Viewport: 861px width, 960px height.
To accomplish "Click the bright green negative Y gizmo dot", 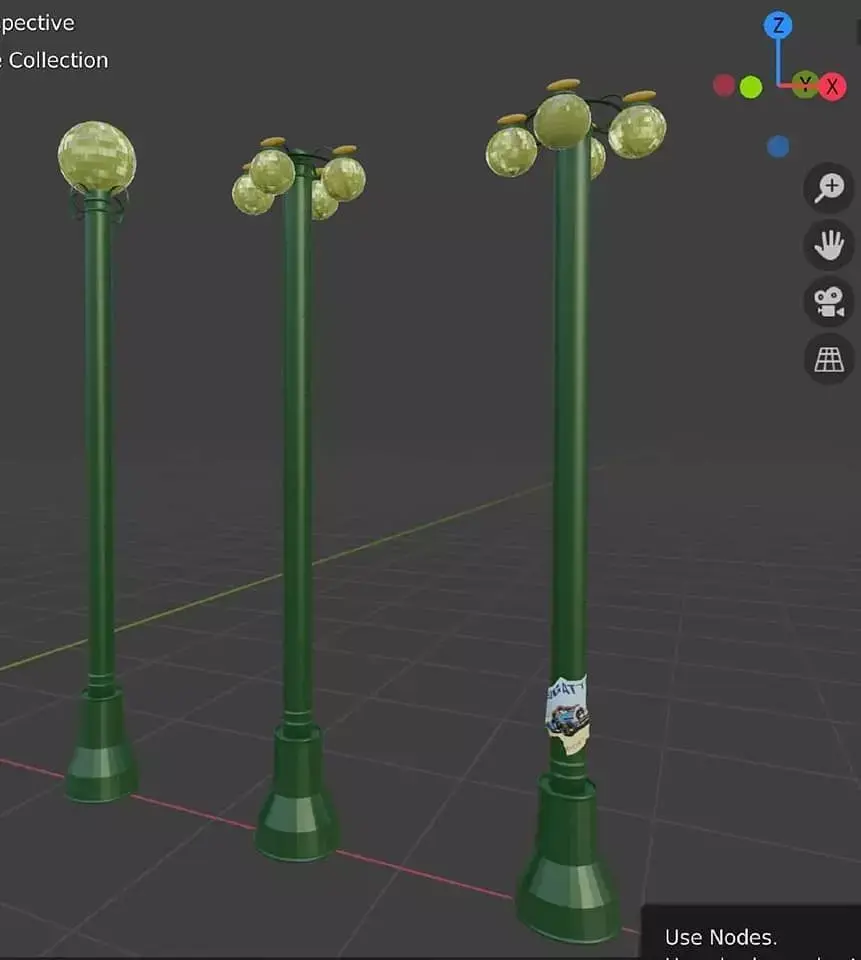I will pyautogui.click(x=751, y=88).
